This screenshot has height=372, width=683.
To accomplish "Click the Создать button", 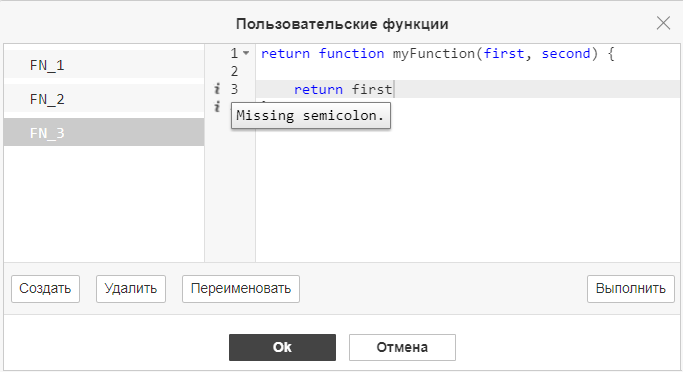I will 45,289.
